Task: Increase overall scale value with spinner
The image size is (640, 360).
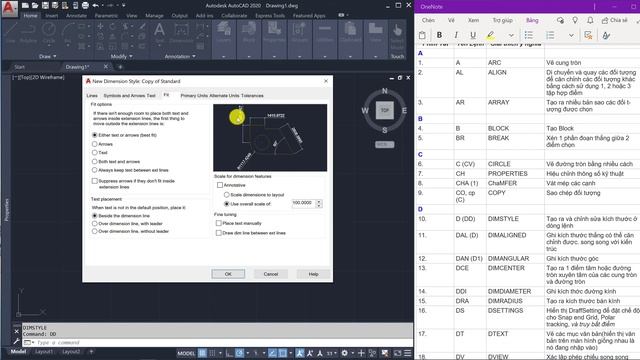Action: click(319, 201)
